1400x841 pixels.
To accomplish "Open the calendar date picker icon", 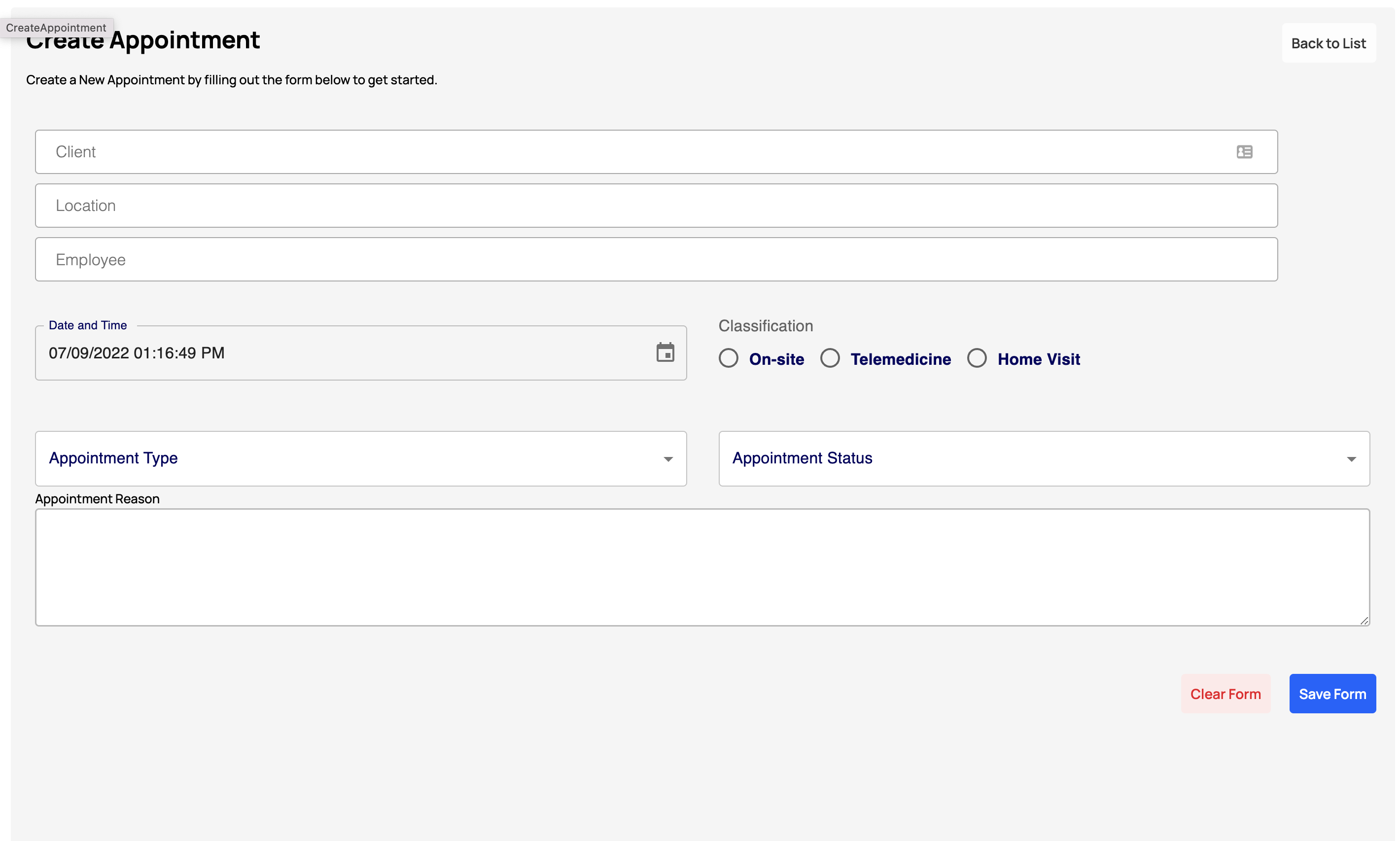I will pos(665,352).
